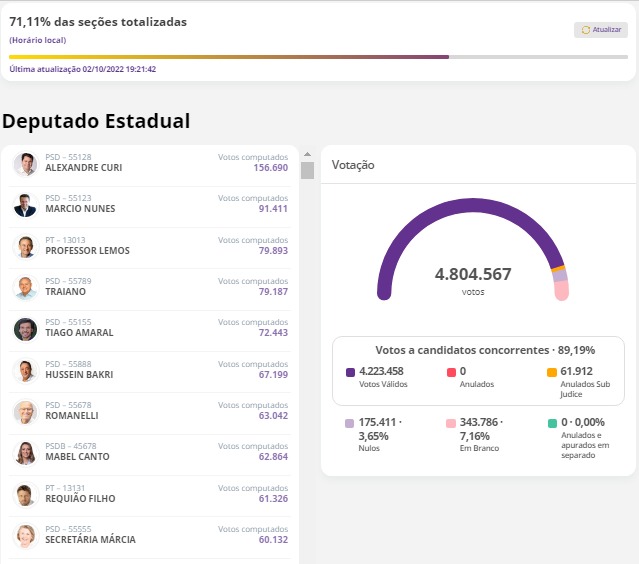Select Professor Lemos' avatar picture

[x=25, y=247]
